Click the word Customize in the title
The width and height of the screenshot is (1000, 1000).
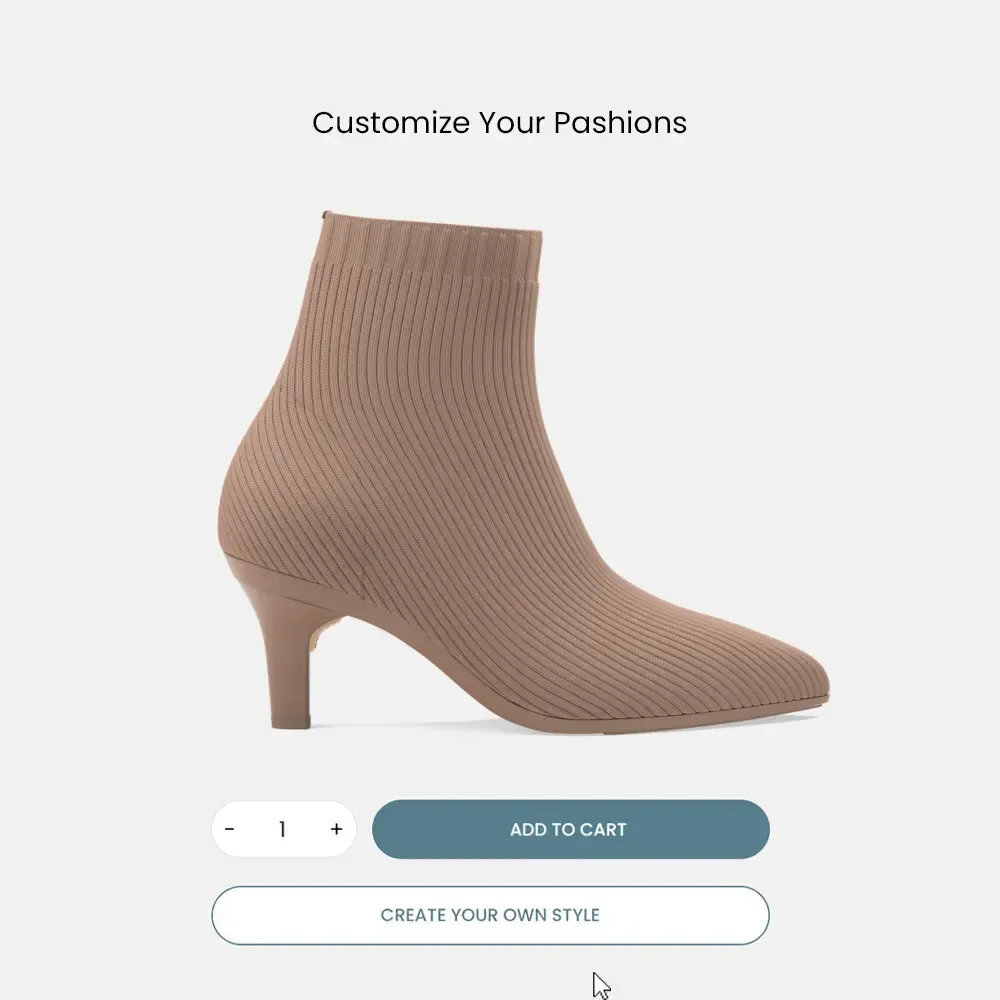point(391,122)
